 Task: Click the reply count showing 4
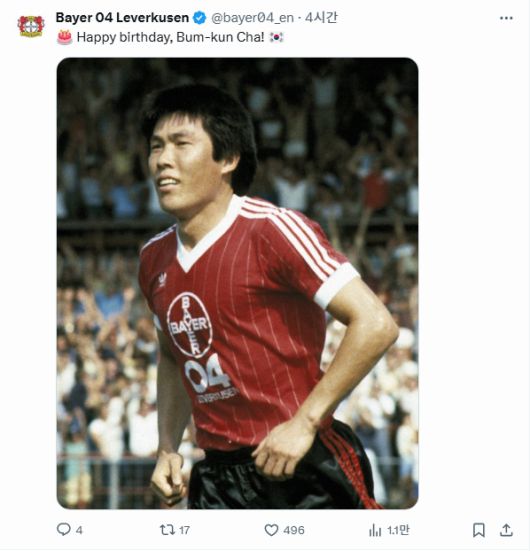(79, 530)
